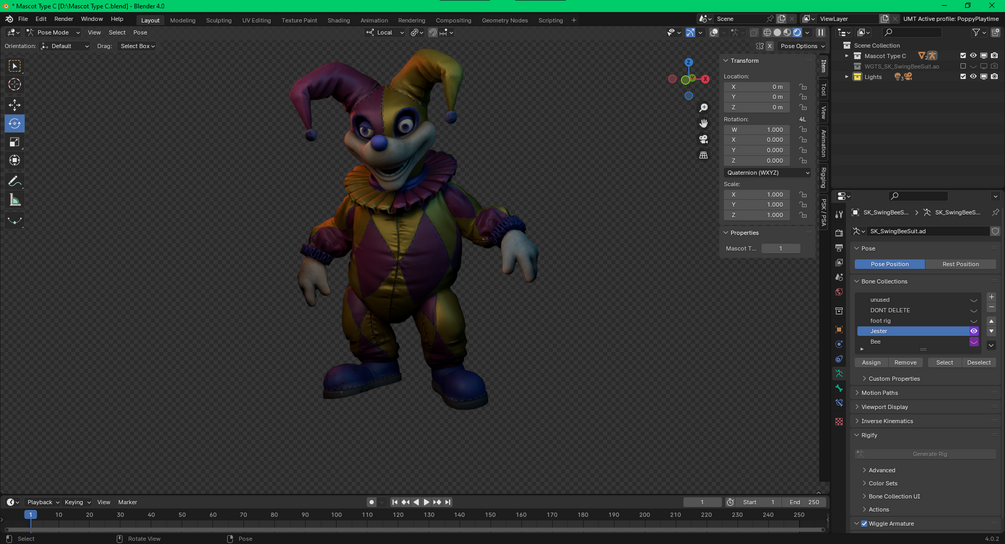1005x544 pixels.
Task: Uncheck the Lights collection checkbox in outliner
Action: click(x=963, y=77)
